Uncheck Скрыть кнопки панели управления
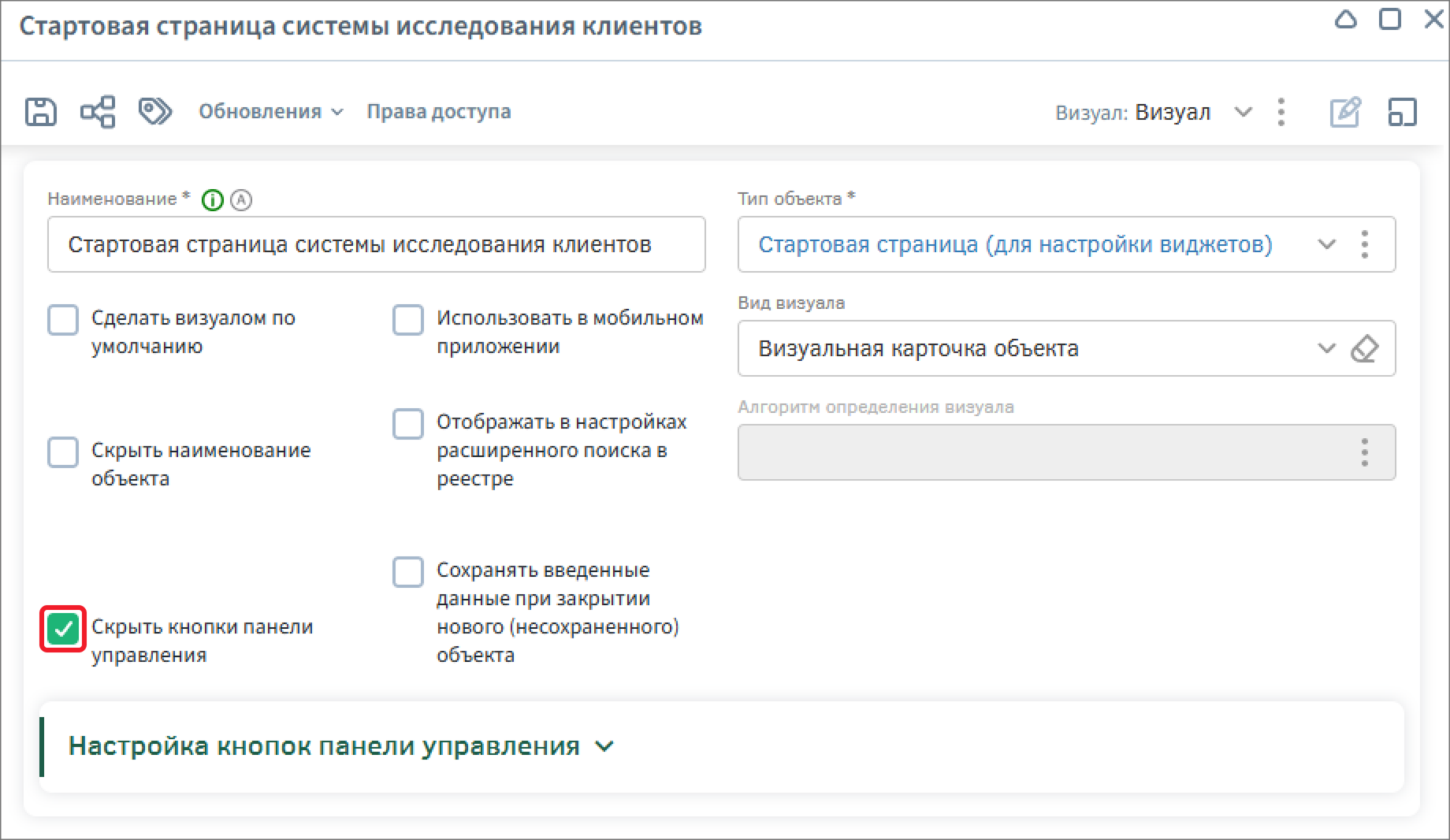The width and height of the screenshot is (1450, 840). (x=63, y=629)
